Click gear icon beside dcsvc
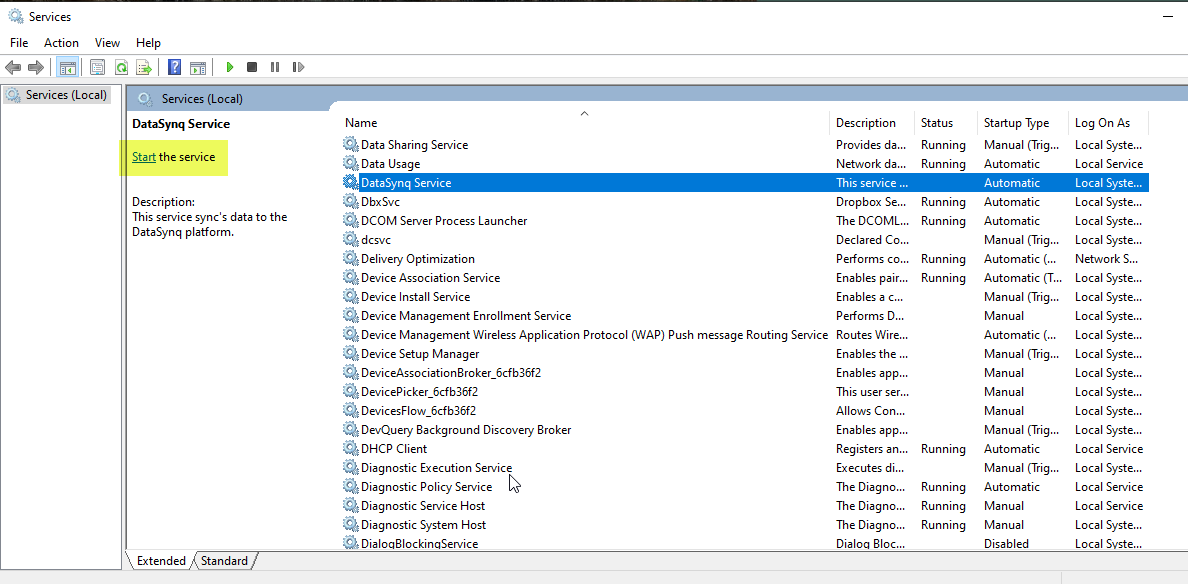The image size is (1188, 584). 350,239
